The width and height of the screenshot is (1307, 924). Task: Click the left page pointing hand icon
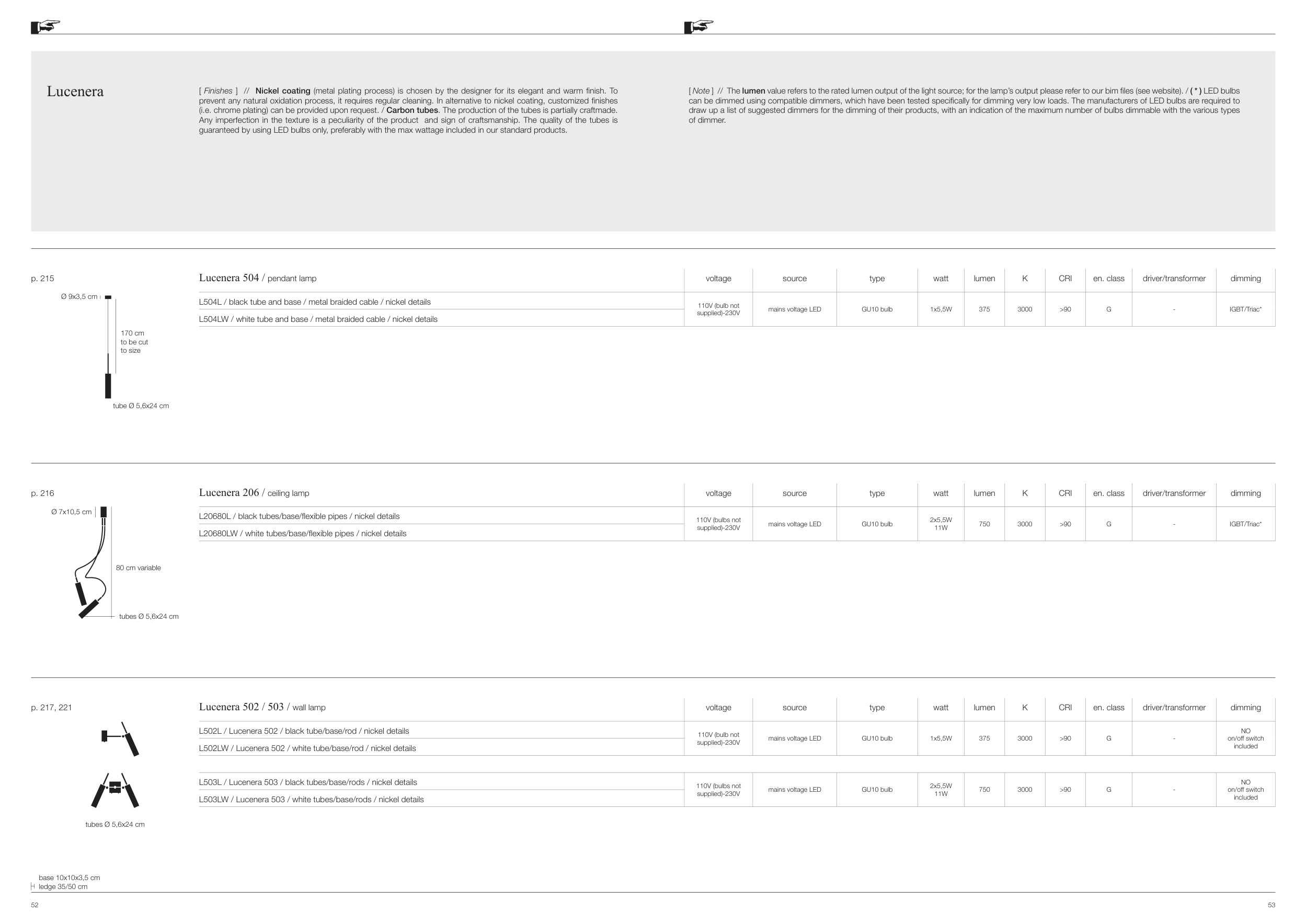click(45, 26)
